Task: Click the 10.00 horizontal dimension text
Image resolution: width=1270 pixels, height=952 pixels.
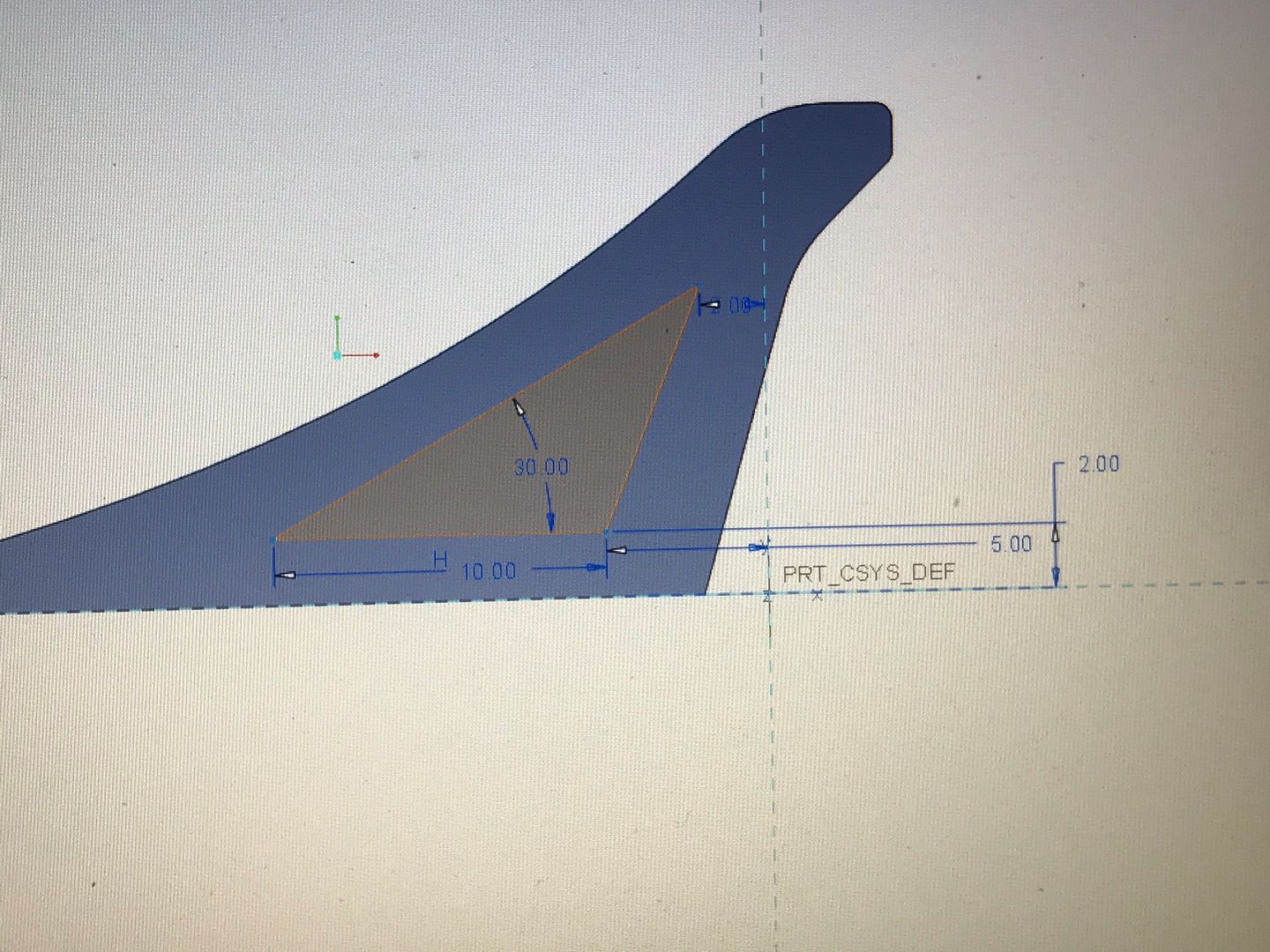Action: pos(489,571)
